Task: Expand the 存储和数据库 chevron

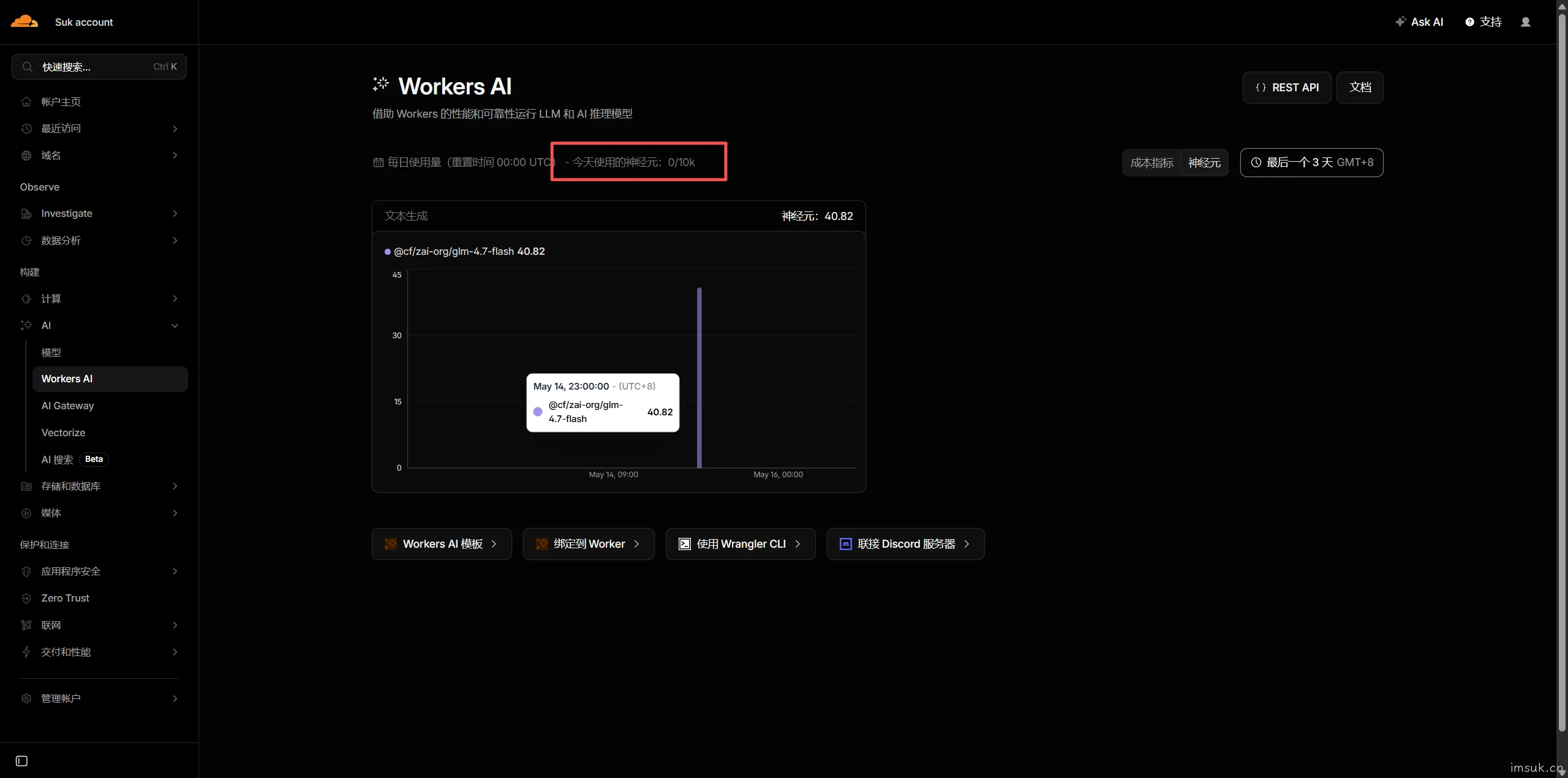Action: [x=175, y=486]
